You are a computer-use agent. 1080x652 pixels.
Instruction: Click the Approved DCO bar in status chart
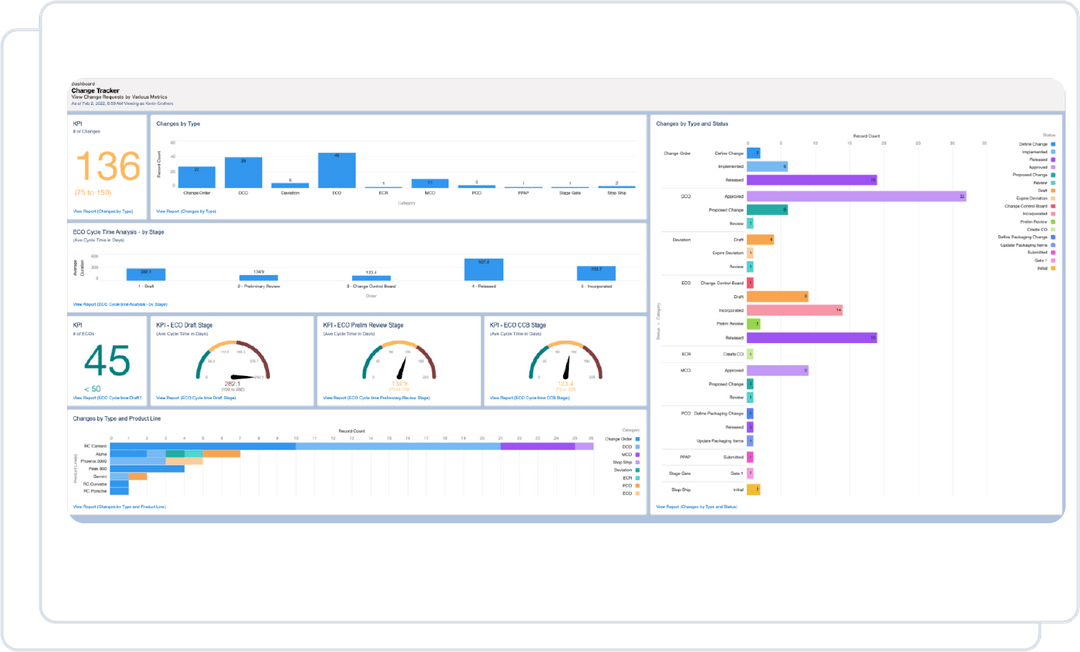click(858, 196)
